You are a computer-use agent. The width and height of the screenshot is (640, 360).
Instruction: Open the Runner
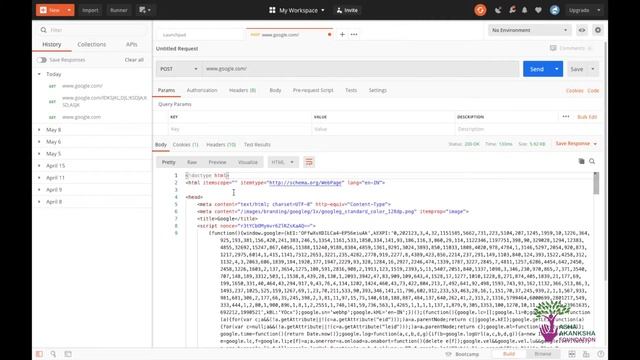[119, 10]
